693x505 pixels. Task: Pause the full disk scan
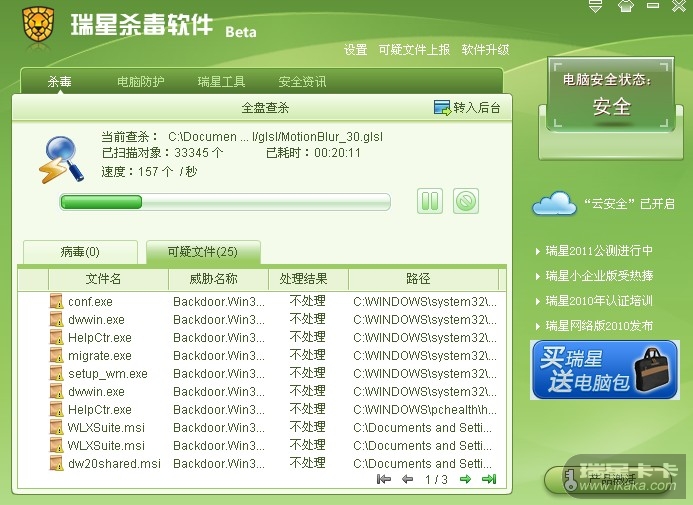point(430,201)
